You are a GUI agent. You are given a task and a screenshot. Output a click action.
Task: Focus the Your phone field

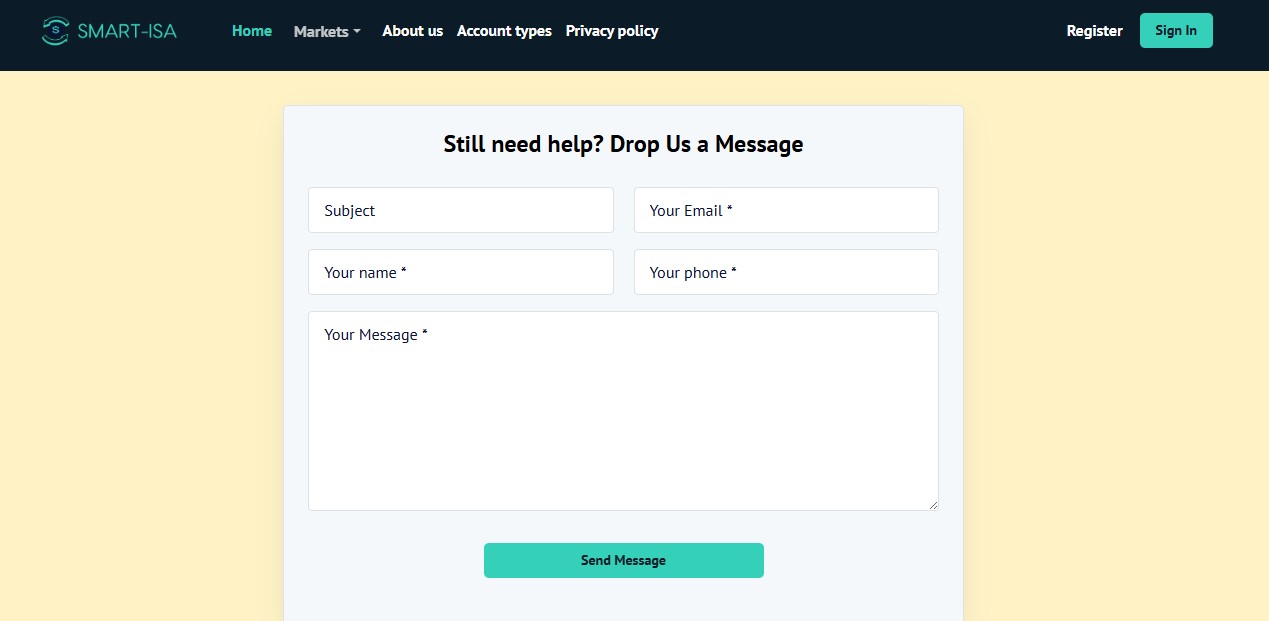click(786, 272)
